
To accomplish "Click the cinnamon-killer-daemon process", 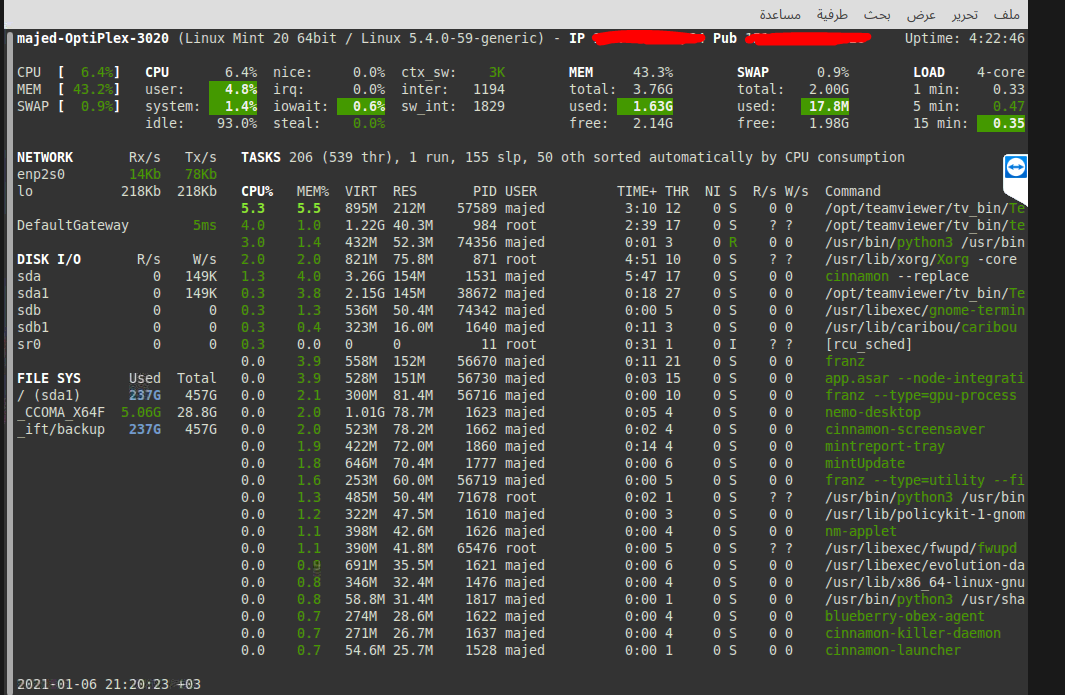I will [x=913, y=633].
